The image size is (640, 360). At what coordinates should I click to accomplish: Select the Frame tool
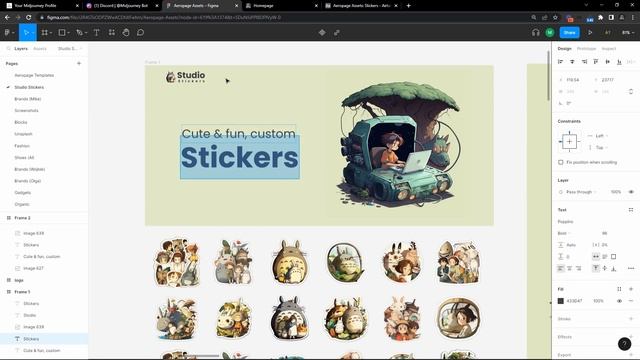tap(44, 33)
